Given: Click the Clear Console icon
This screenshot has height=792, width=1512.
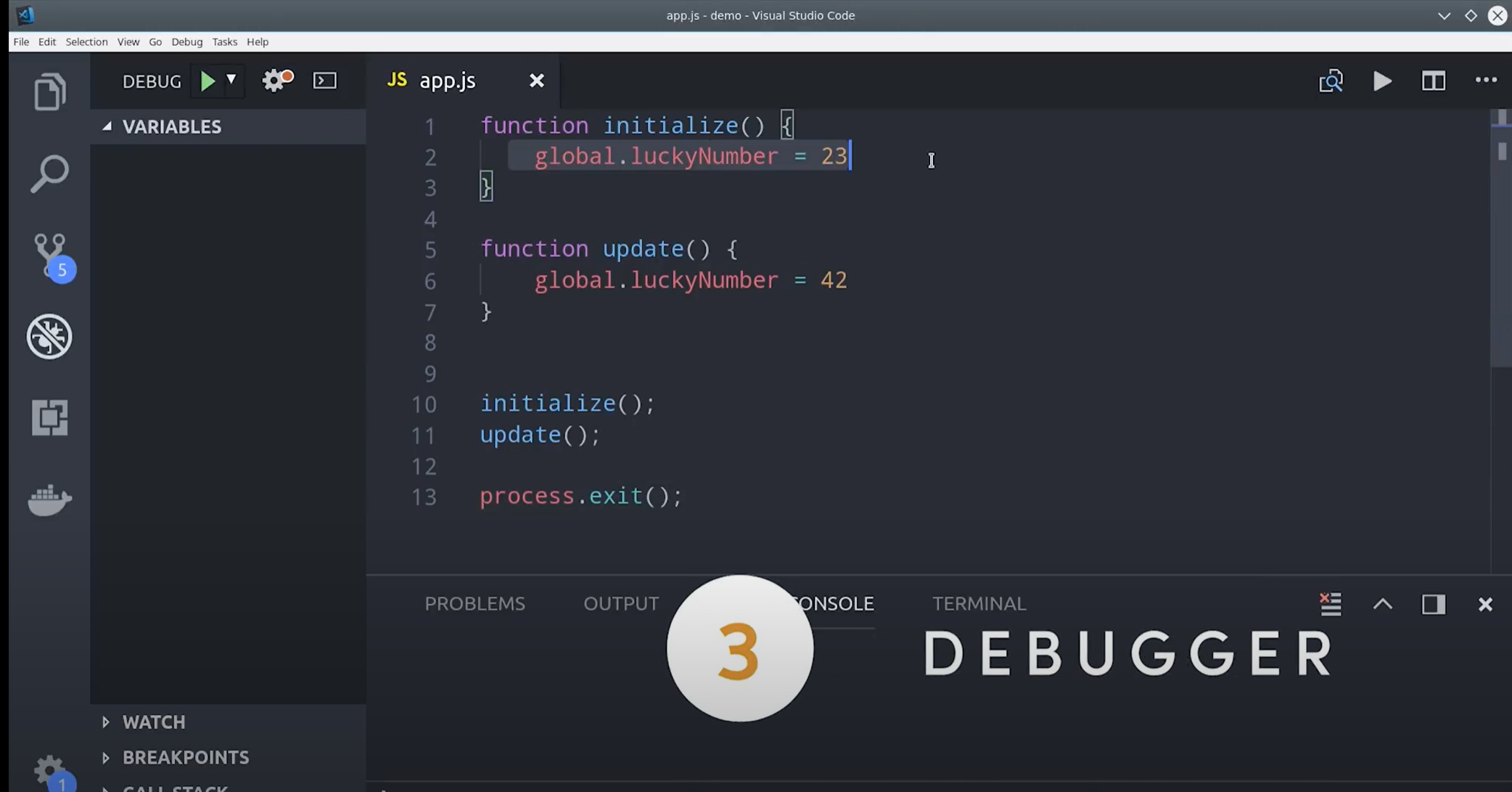Looking at the screenshot, I should coord(1330,604).
